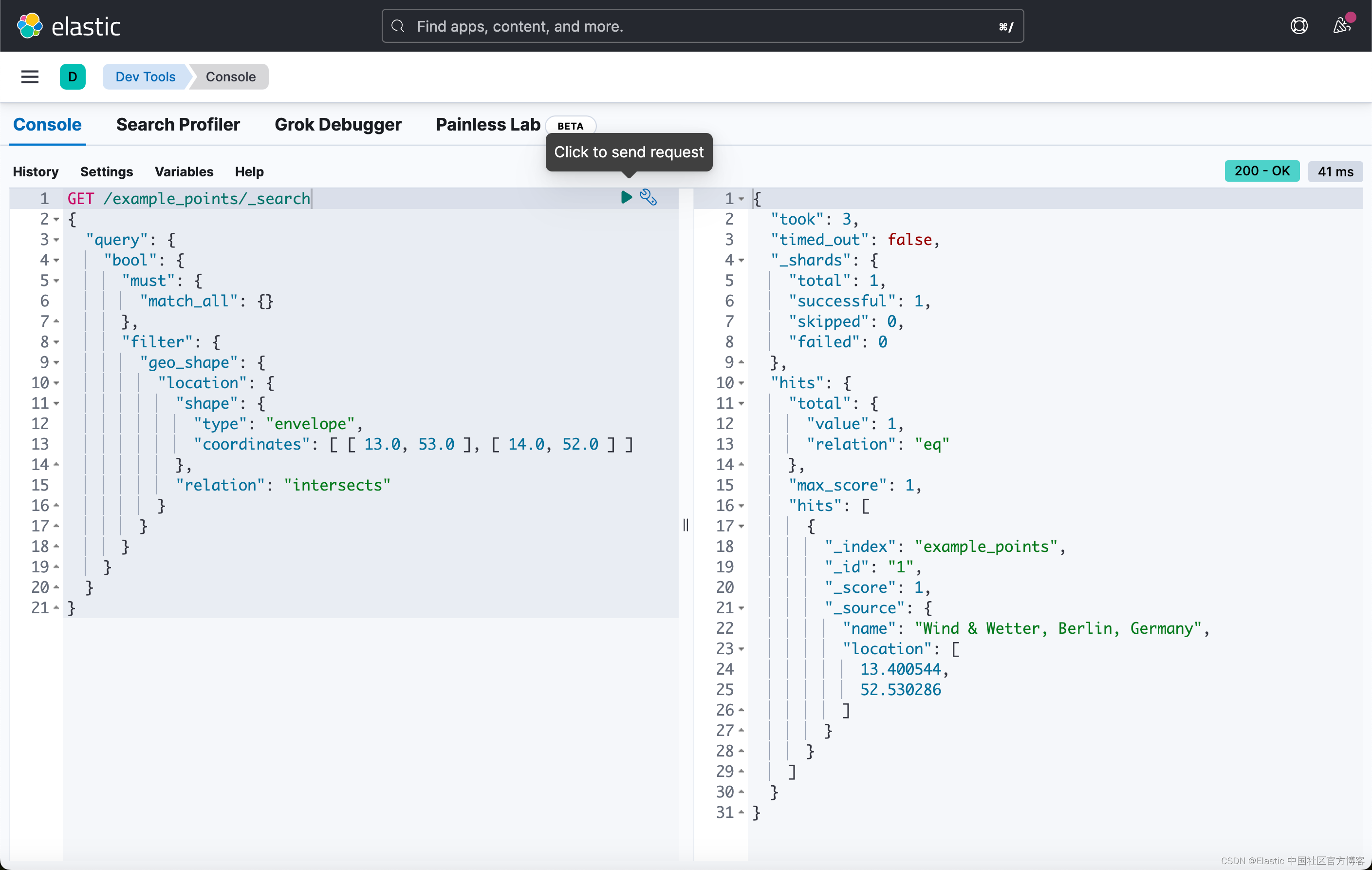Open the newsfeed party-popper icon with notification dot

[x=1342, y=26]
